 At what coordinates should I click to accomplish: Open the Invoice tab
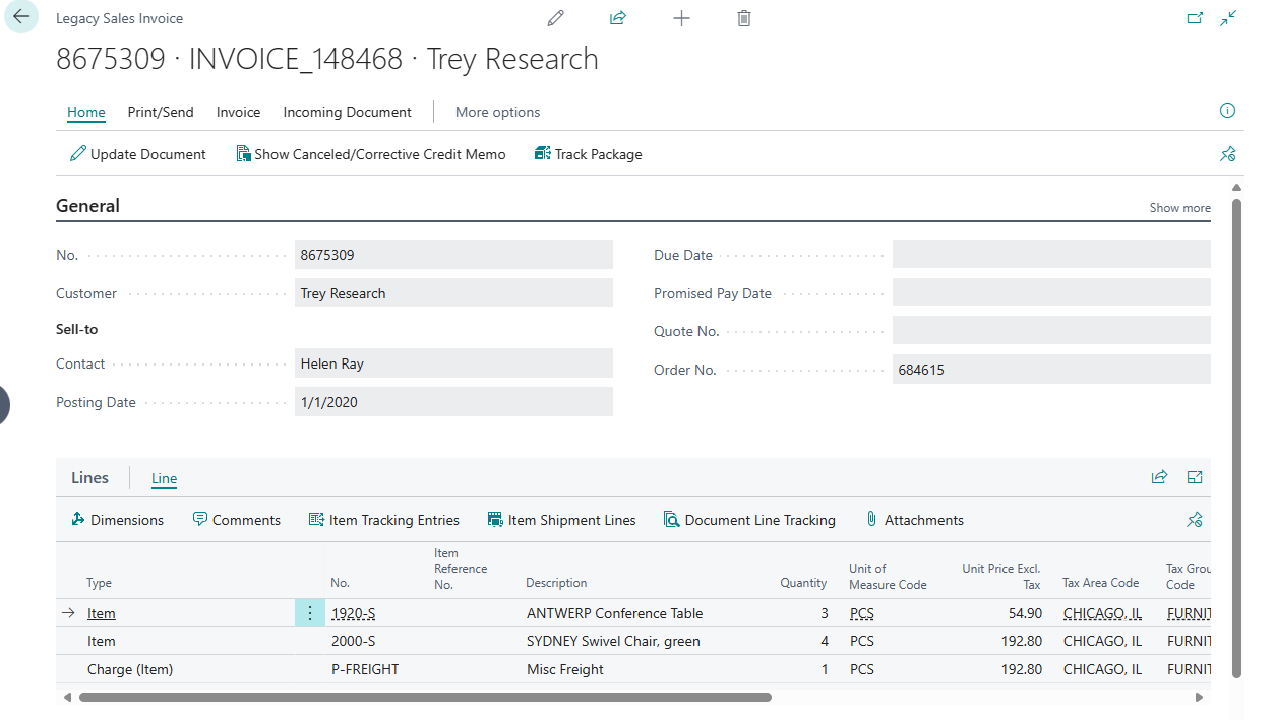(238, 111)
